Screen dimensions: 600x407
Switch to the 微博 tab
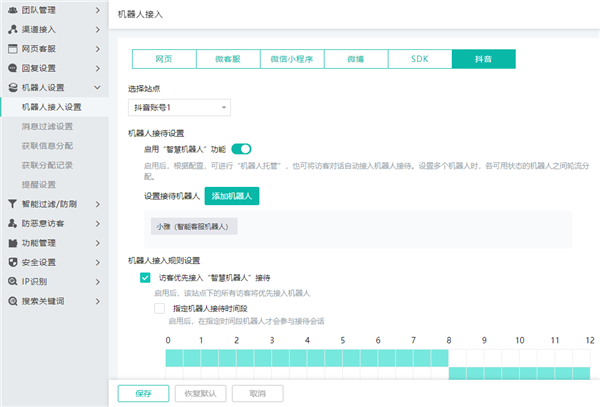pos(356,59)
